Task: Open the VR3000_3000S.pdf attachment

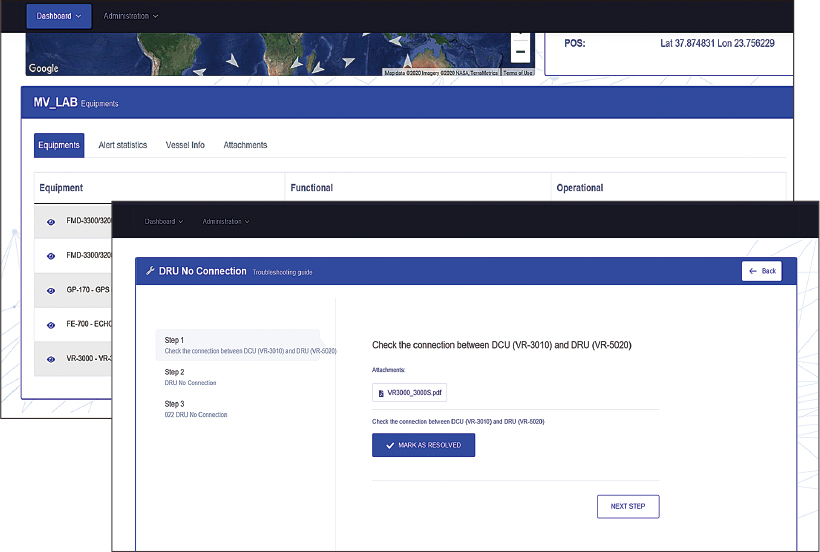Action: [x=414, y=393]
